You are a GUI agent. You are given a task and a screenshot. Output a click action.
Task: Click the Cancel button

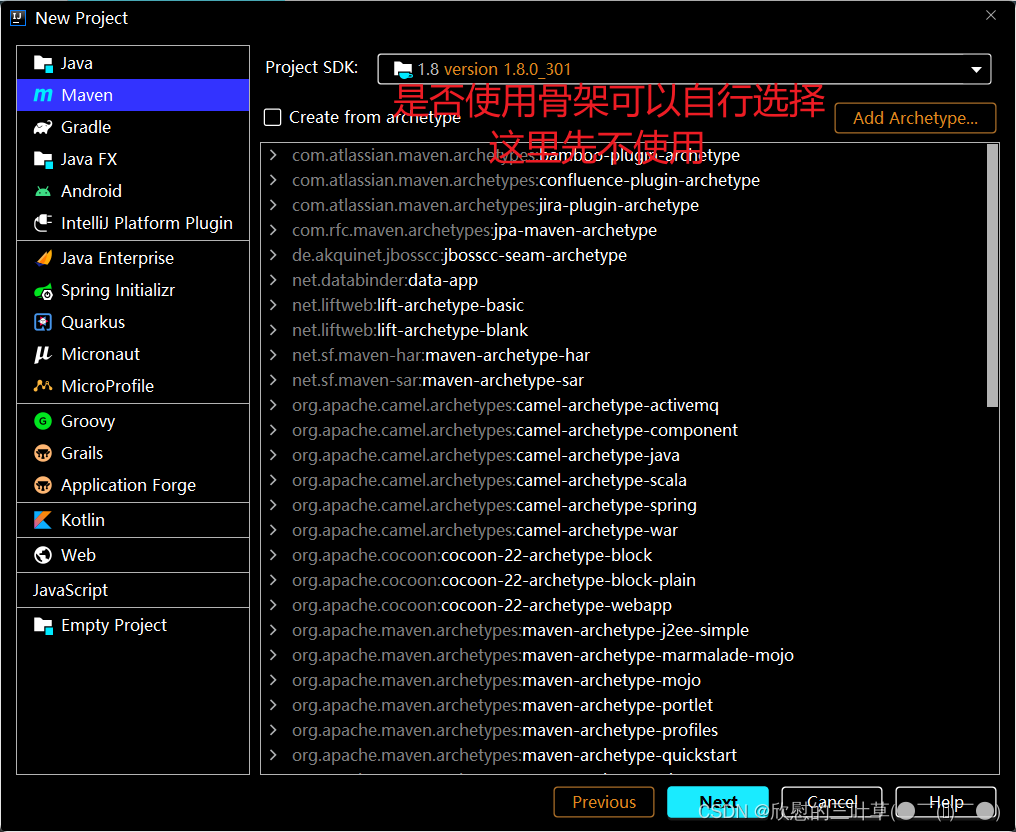tap(832, 802)
